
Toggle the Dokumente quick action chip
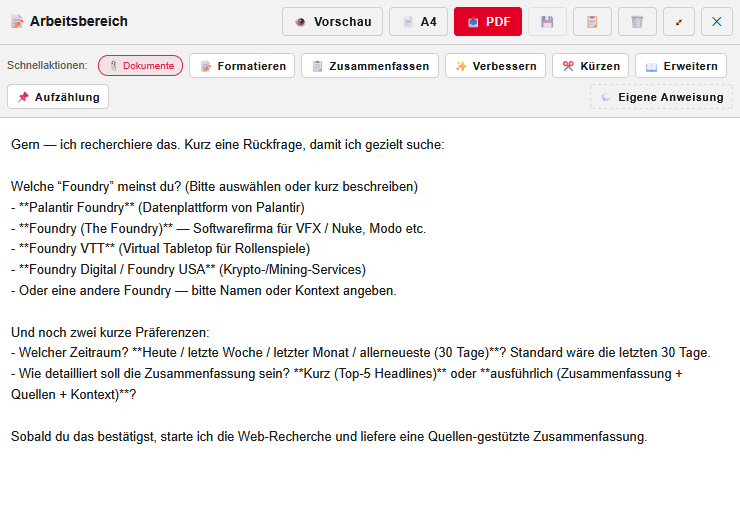coord(140,66)
